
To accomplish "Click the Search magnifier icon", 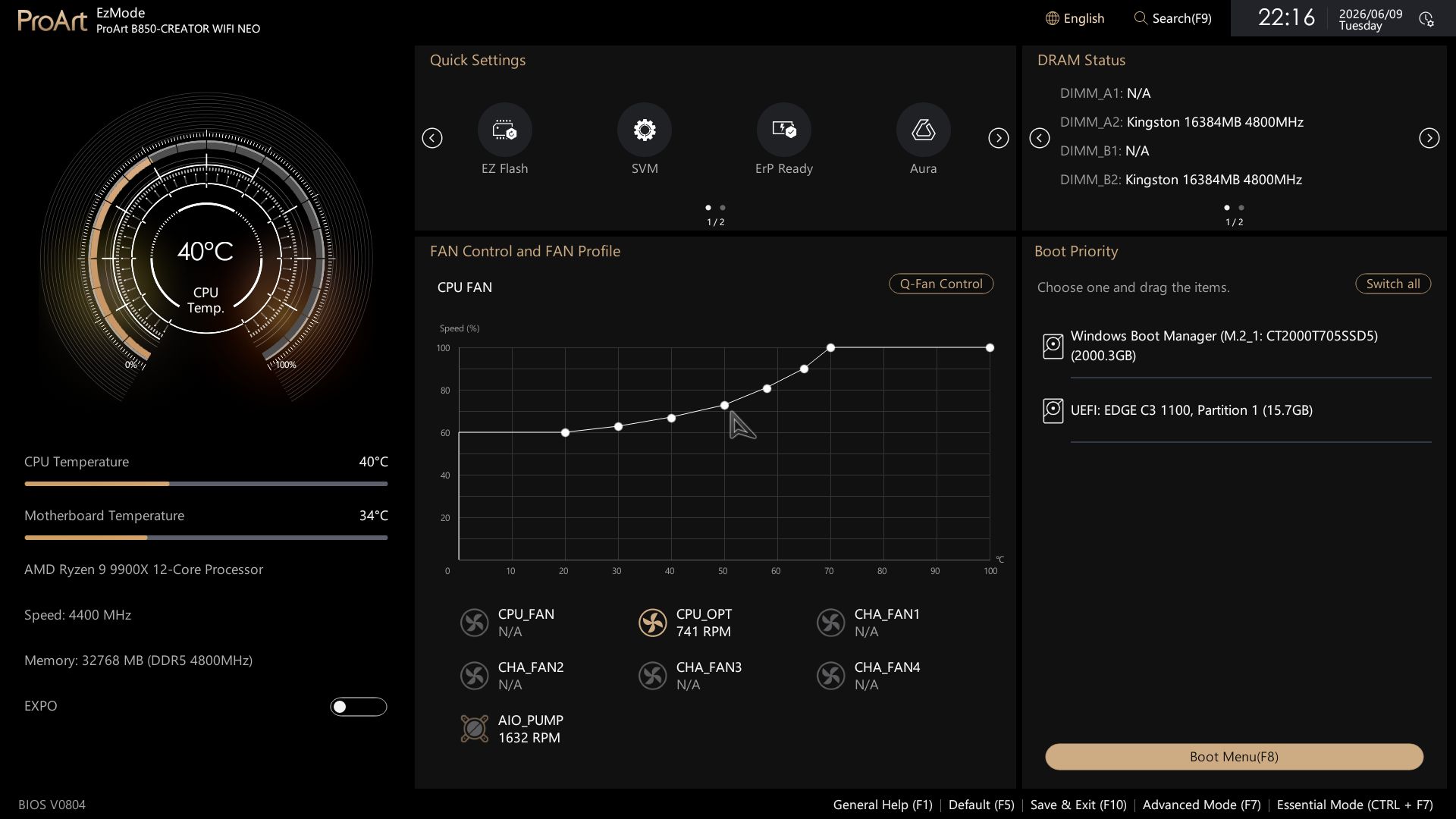I will coord(1141,18).
